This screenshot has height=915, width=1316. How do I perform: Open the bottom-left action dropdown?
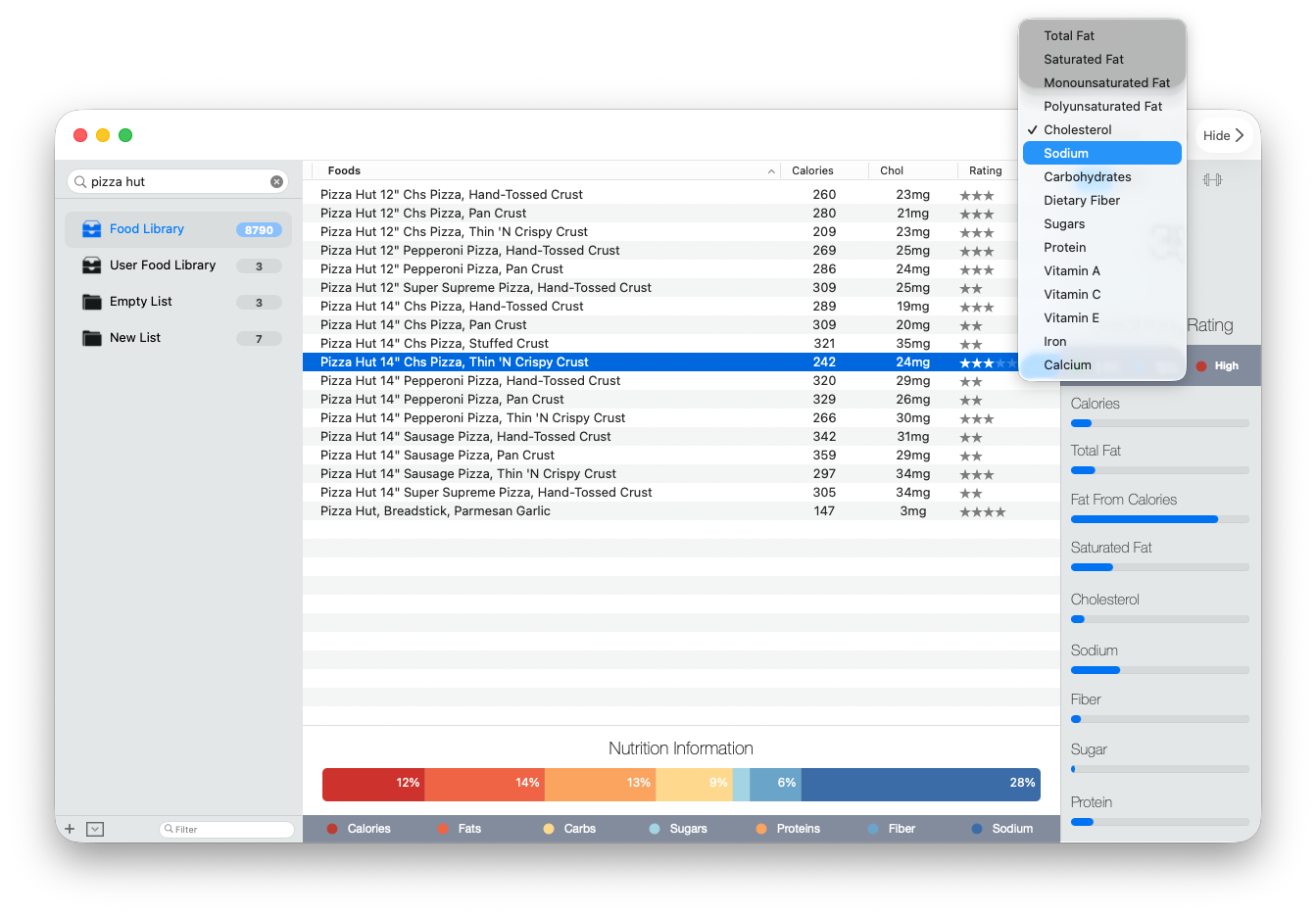point(95,829)
